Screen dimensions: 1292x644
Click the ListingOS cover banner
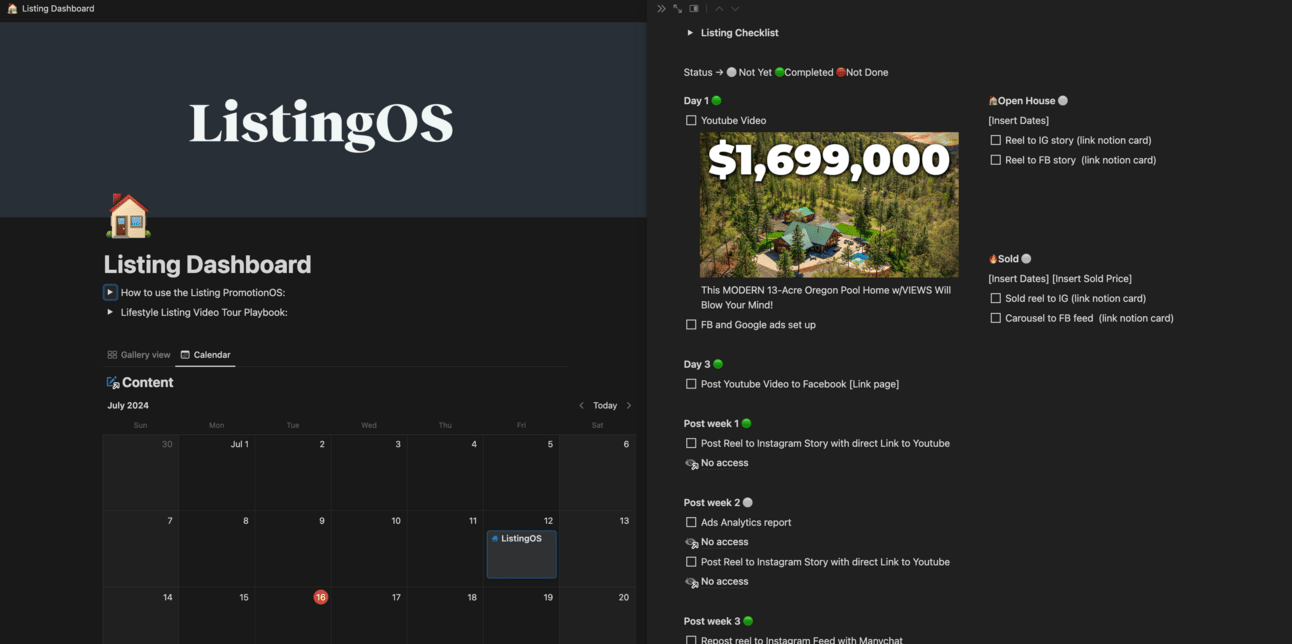click(x=323, y=120)
